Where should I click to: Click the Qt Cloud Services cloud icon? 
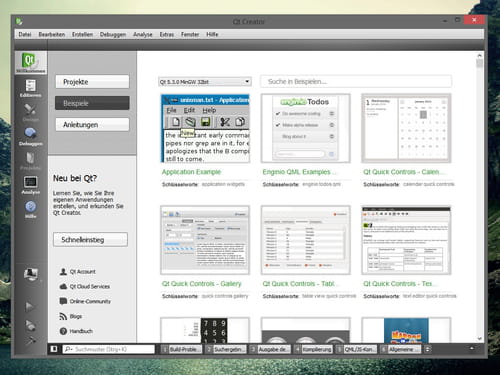point(63,286)
